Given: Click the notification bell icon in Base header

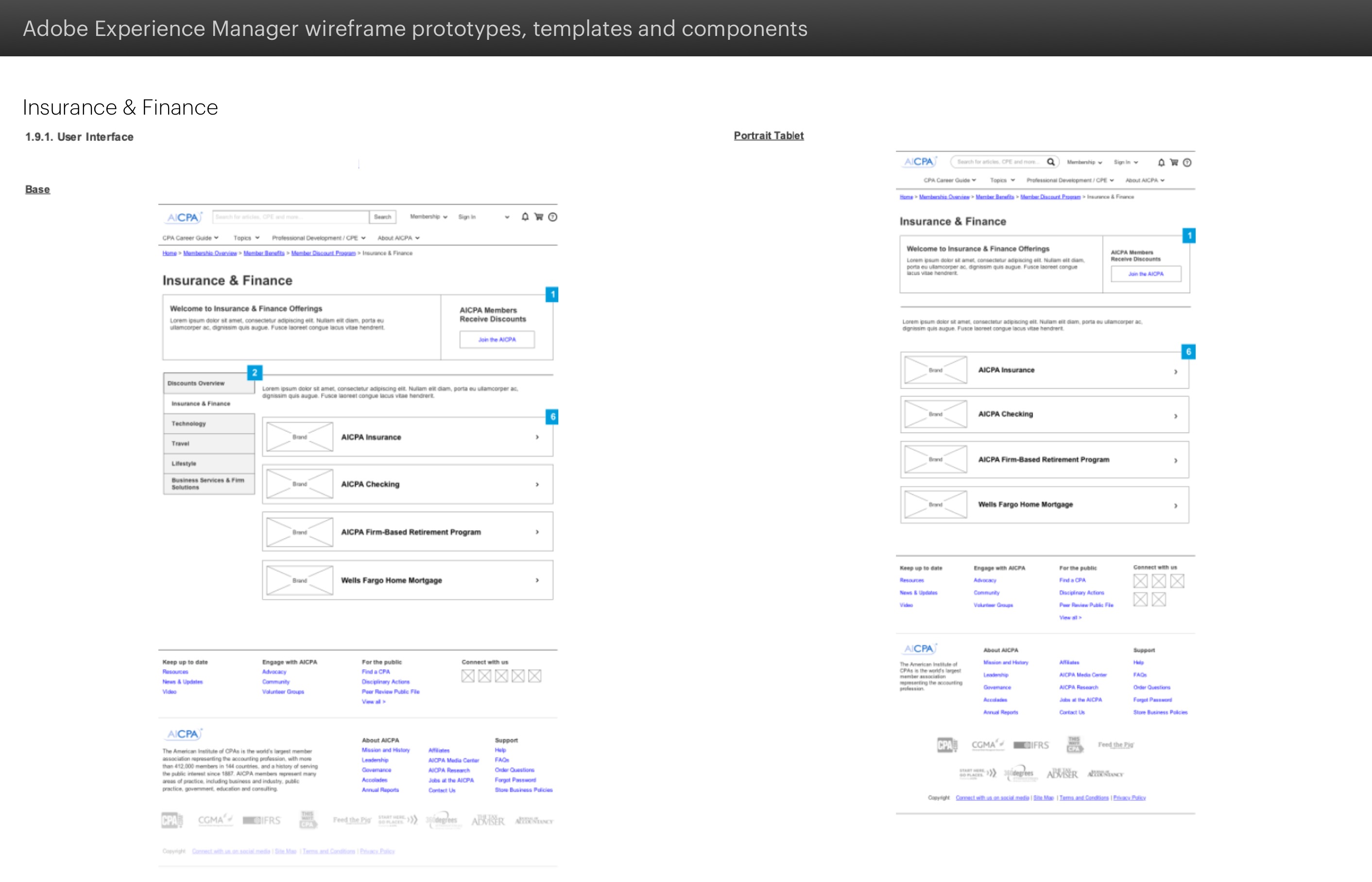Looking at the screenshot, I should pos(525,217).
